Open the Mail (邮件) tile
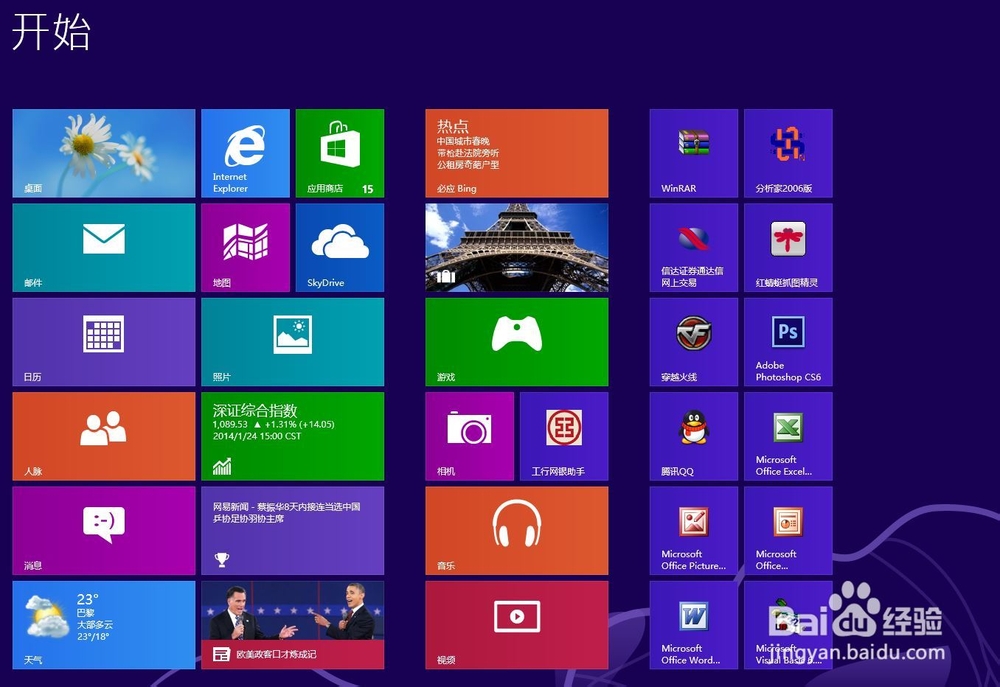The width and height of the screenshot is (1000, 687). pos(104,247)
